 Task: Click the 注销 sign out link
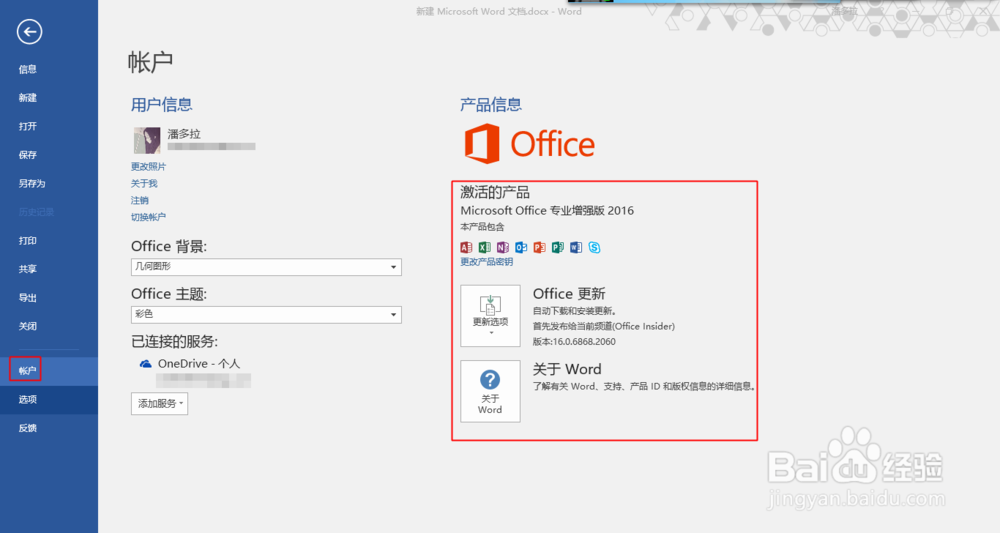click(140, 200)
